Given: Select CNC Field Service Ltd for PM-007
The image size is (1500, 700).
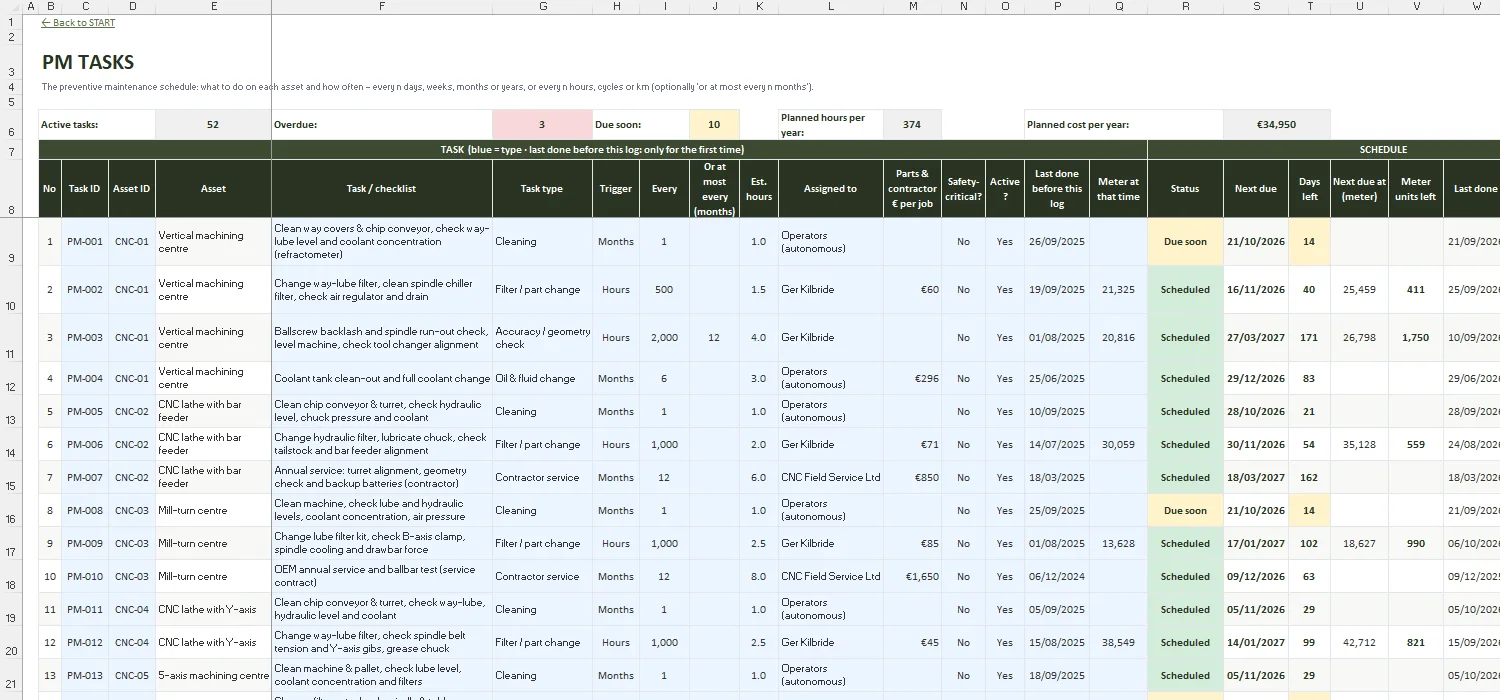Looking at the screenshot, I should pyautogui.click(x=830, y=478).
